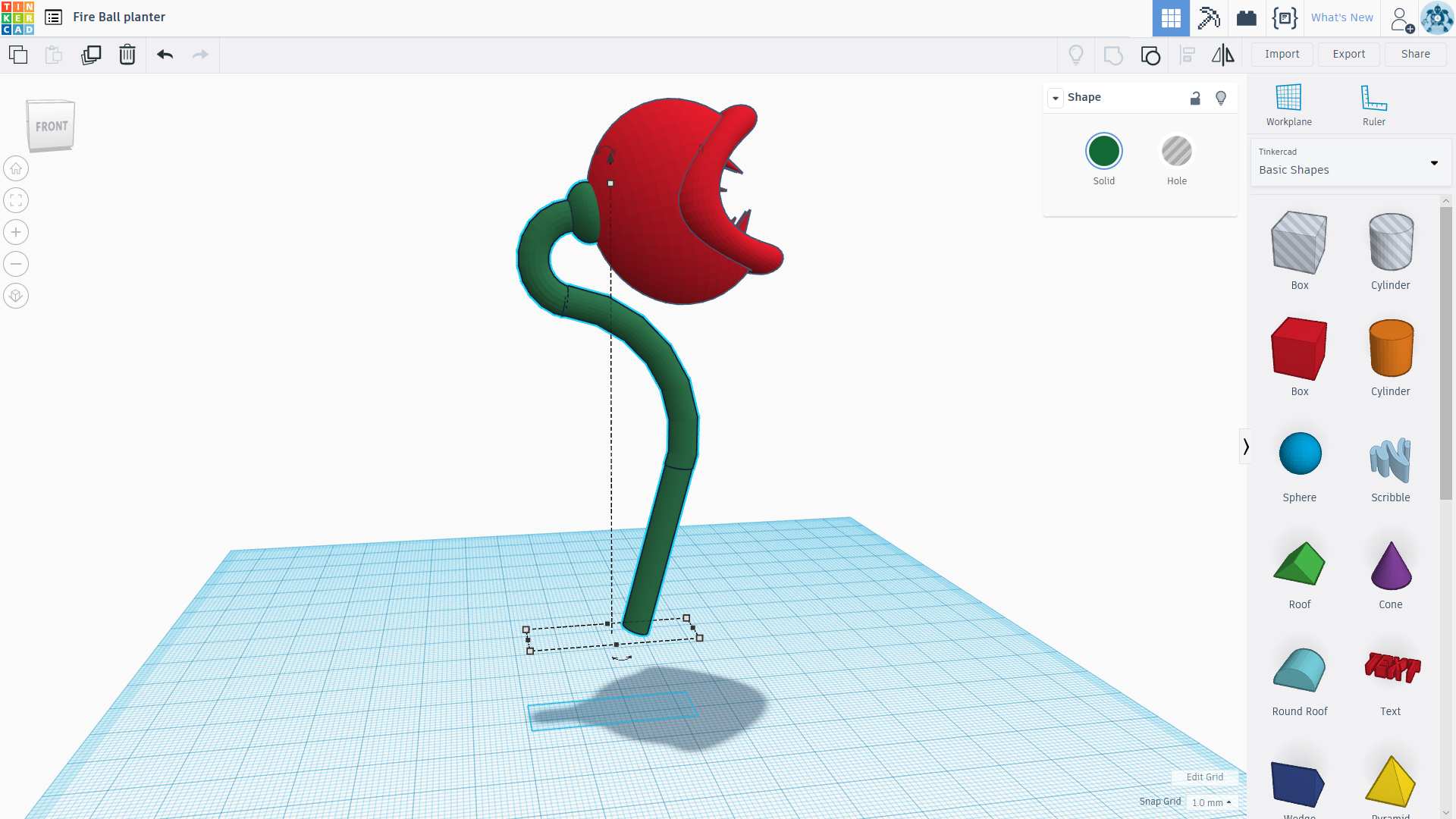
Task: Zoom out the viewport
Action: [x=16, y=264]
